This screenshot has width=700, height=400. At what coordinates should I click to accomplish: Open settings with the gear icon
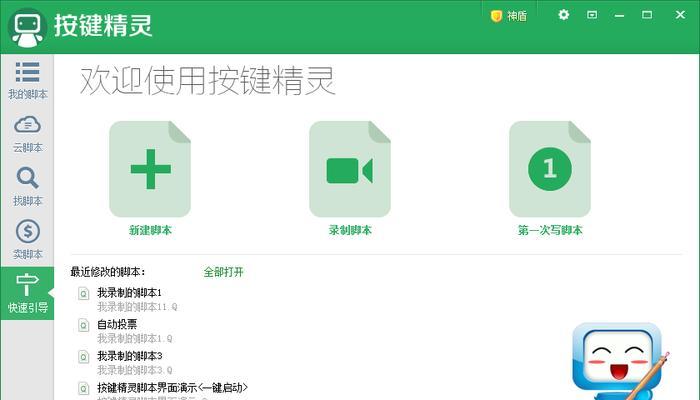pos(564,15)
